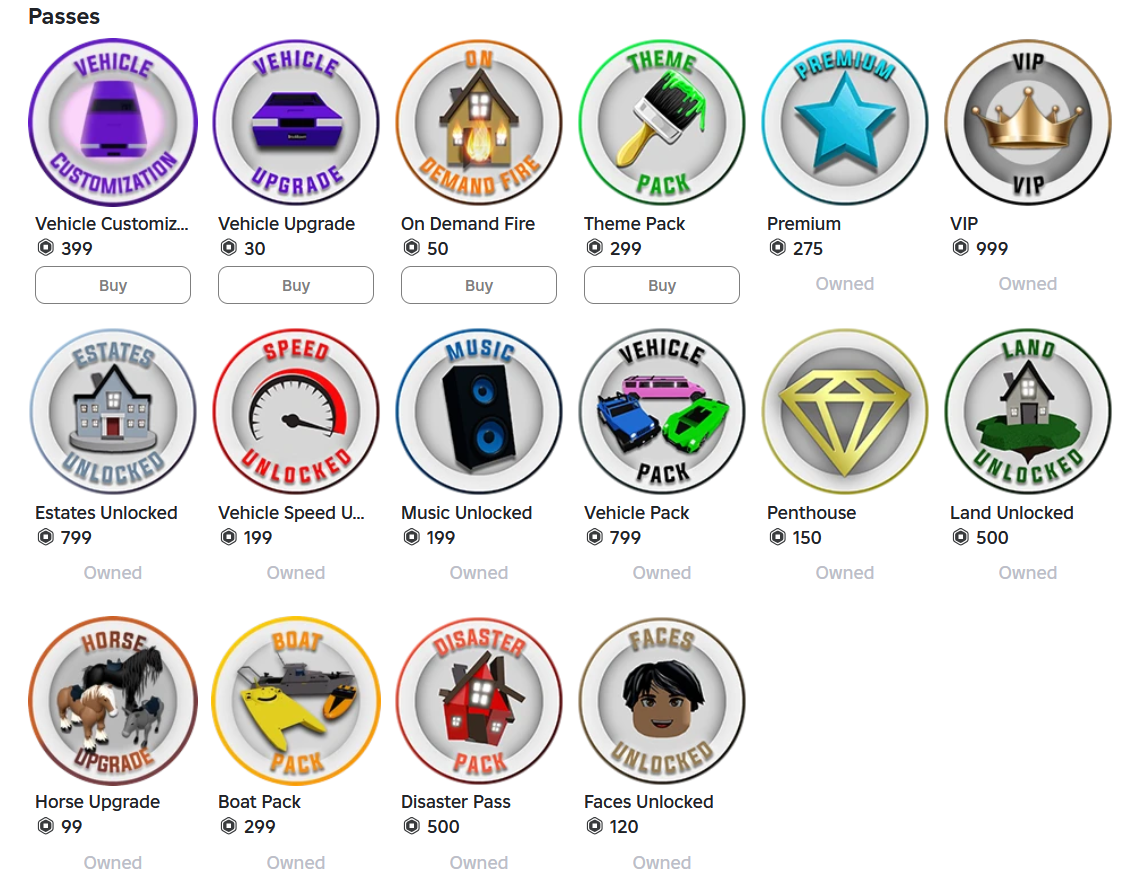Buy the Vehicle Customization pass

point(113,285)
